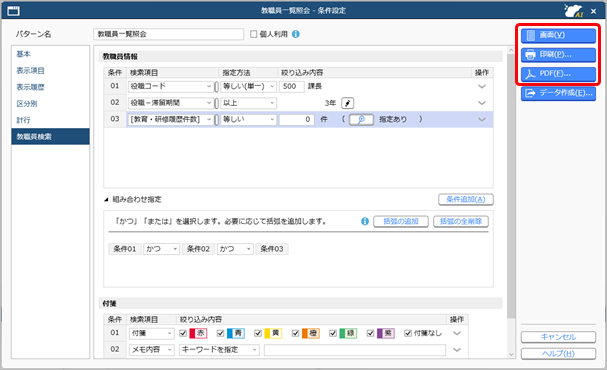Image resolution: width=607 pixels, height=370 pixels.
Task: Open the かつ dropdown after 条件02
Action: 235,249
